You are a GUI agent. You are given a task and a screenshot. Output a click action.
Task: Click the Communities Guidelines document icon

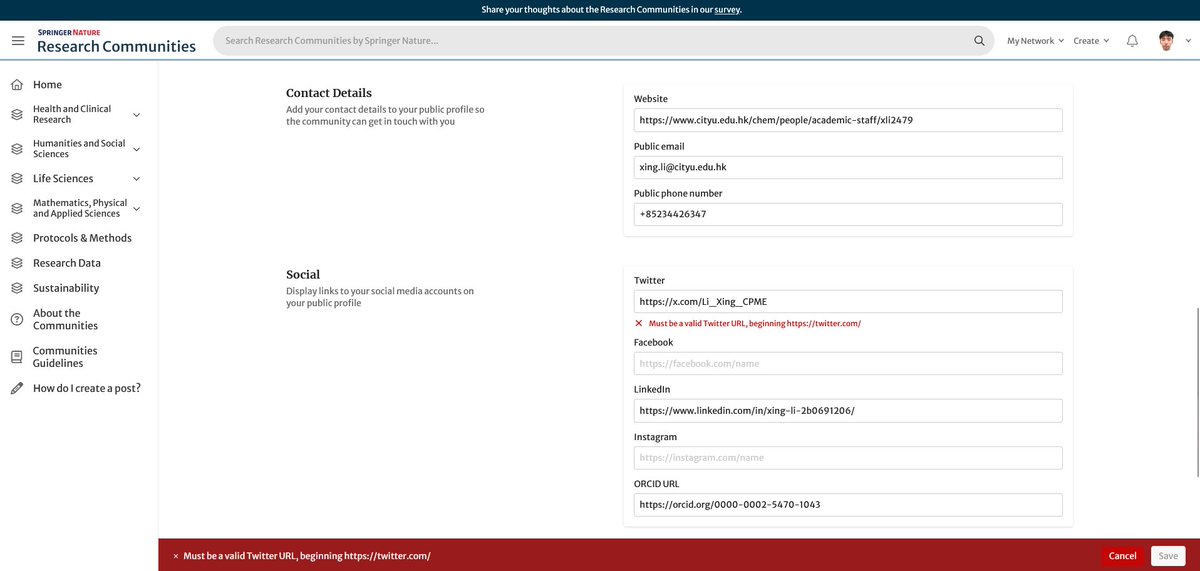17,357
